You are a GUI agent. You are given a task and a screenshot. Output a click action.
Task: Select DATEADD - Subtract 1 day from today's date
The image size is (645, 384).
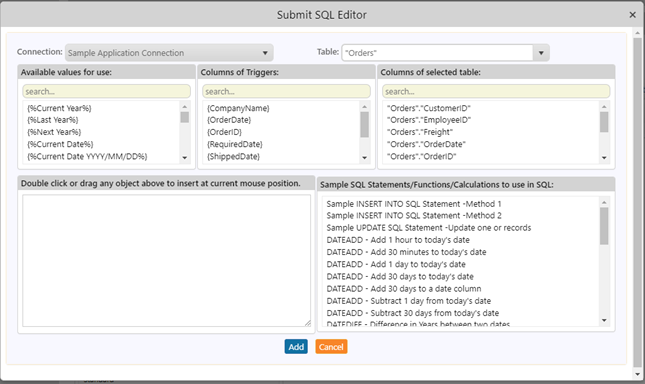coord(408,301)
